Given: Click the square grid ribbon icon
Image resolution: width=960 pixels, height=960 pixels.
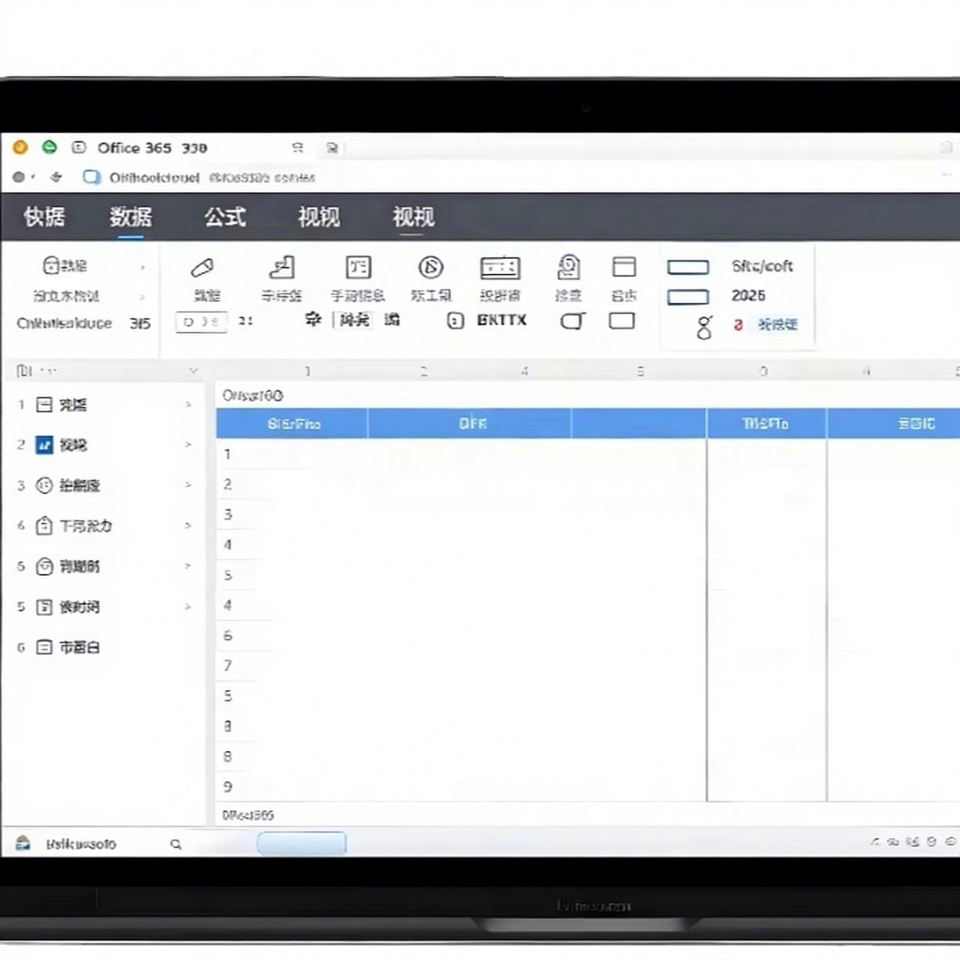Looking at the screenshot, I should [x=358, y=268].
